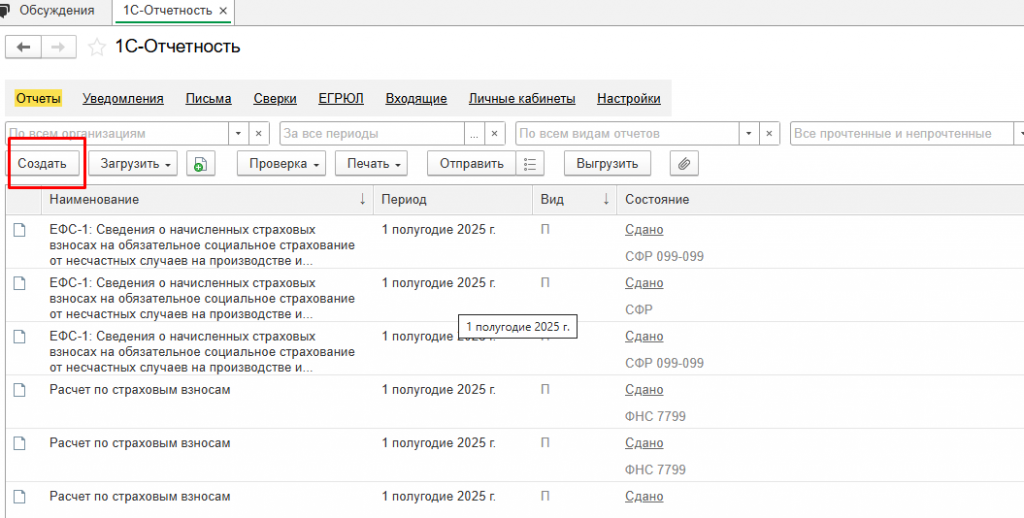Add 1С-Отчетность to favorites with the star
Viewport: 1024px width, 518px height.
[97, 48]
